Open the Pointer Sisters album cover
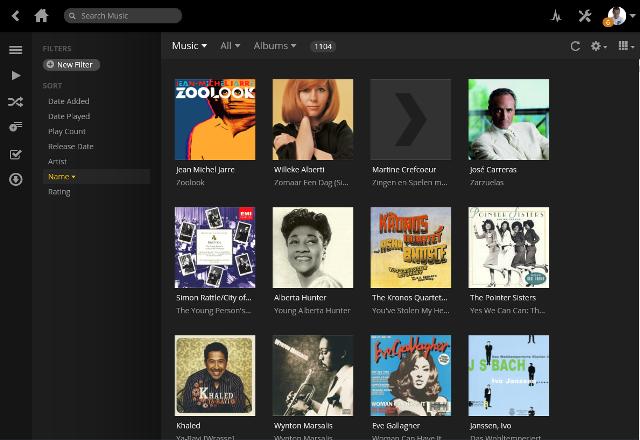Image resolution: width=640 pixels, height=440 pixels. click(509, 247)
